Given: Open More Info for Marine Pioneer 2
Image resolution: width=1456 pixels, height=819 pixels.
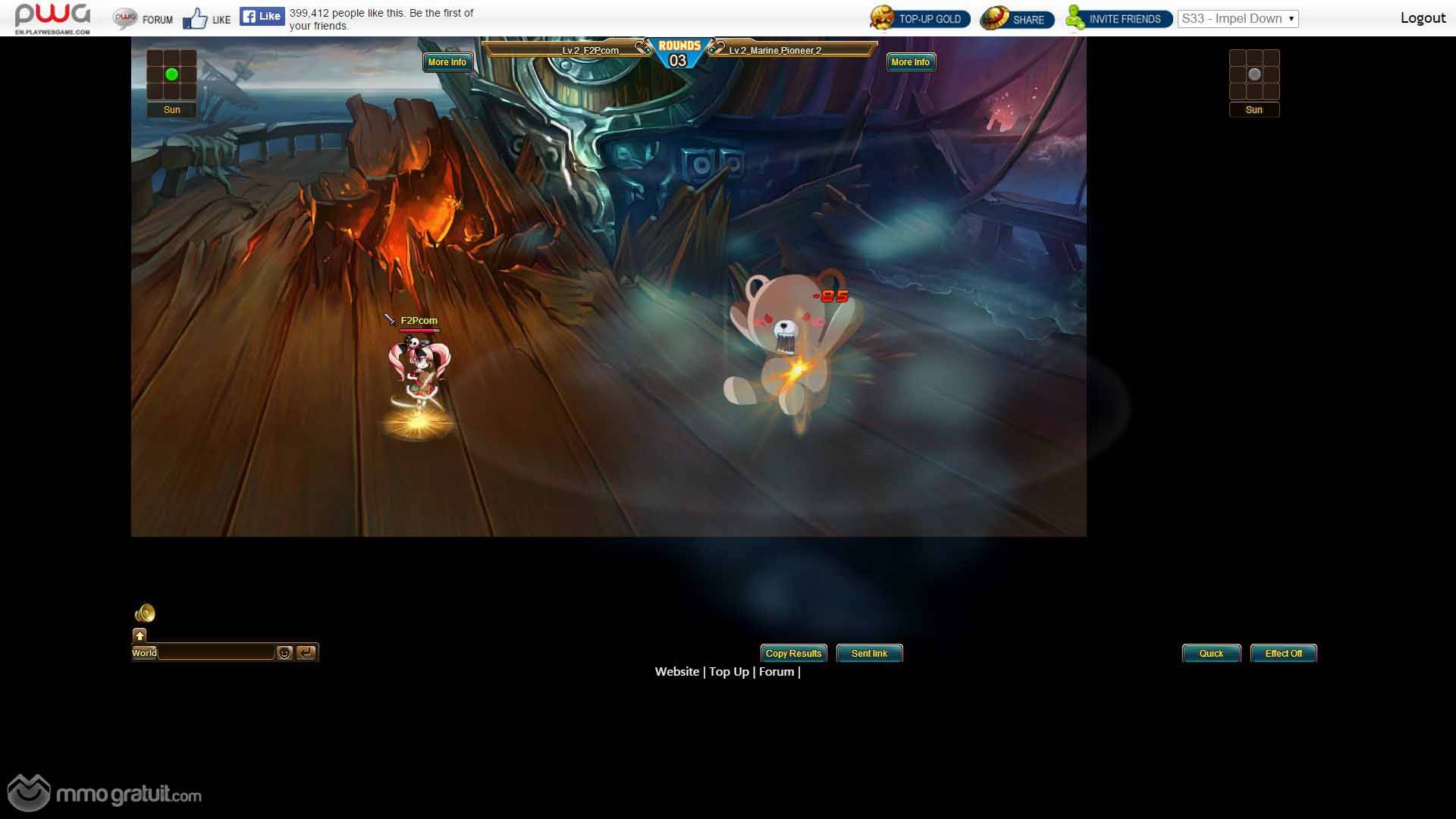Looking at the screenshot, I should point(911,62).
